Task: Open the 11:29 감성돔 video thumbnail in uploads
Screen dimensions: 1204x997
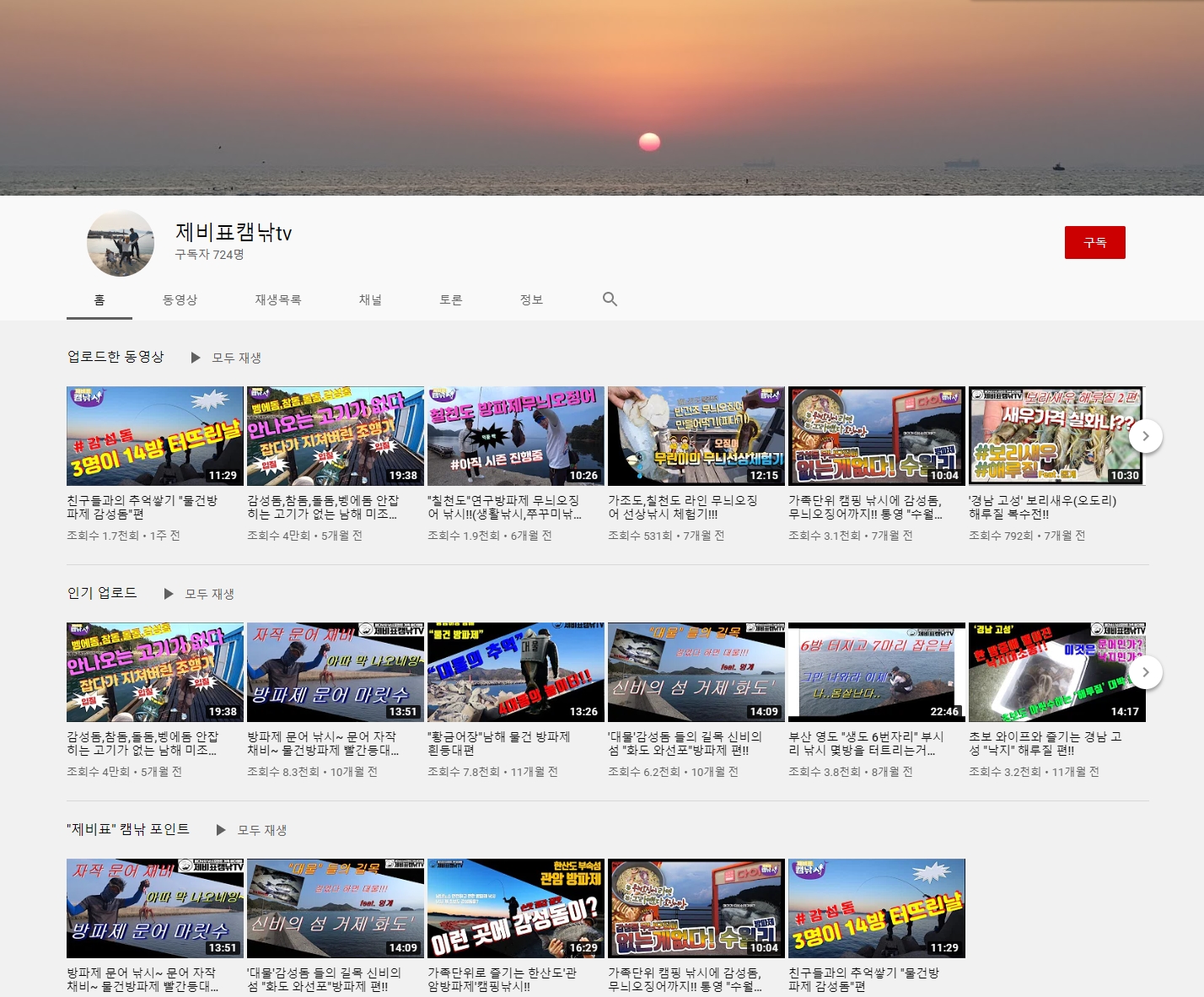Action: (x=154, y=436)
